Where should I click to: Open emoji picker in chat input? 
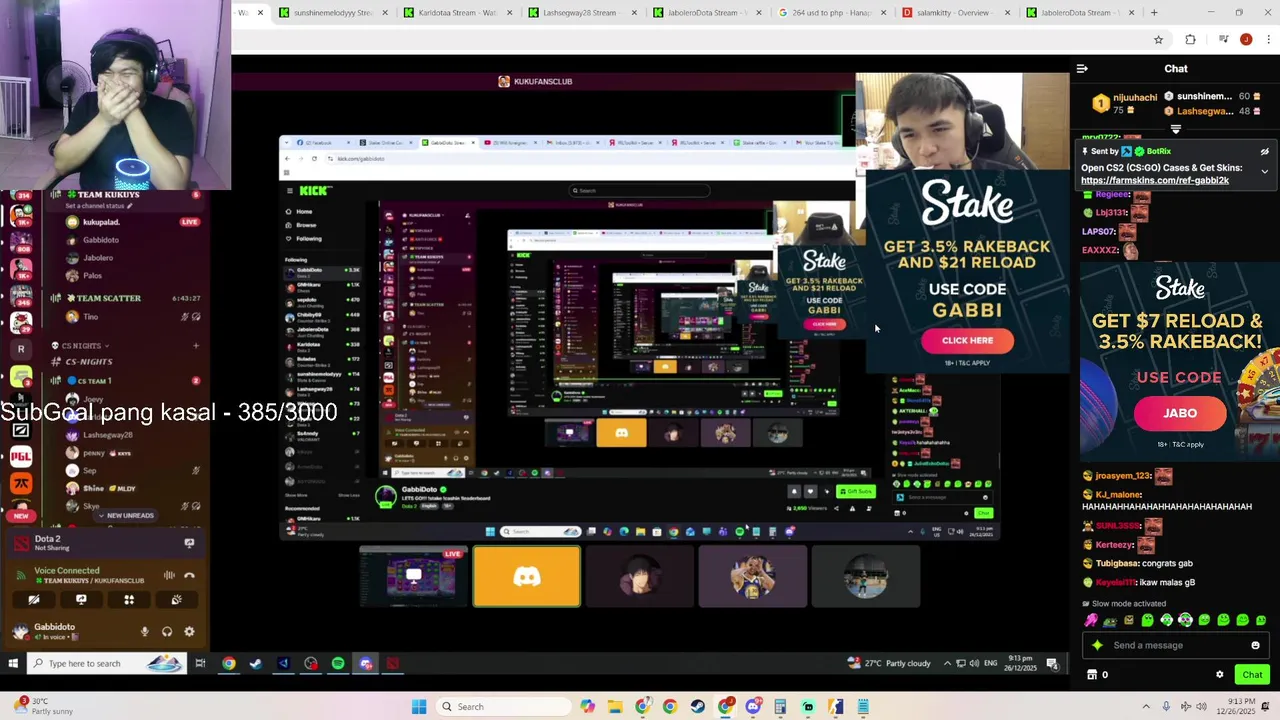point(1256,645)
